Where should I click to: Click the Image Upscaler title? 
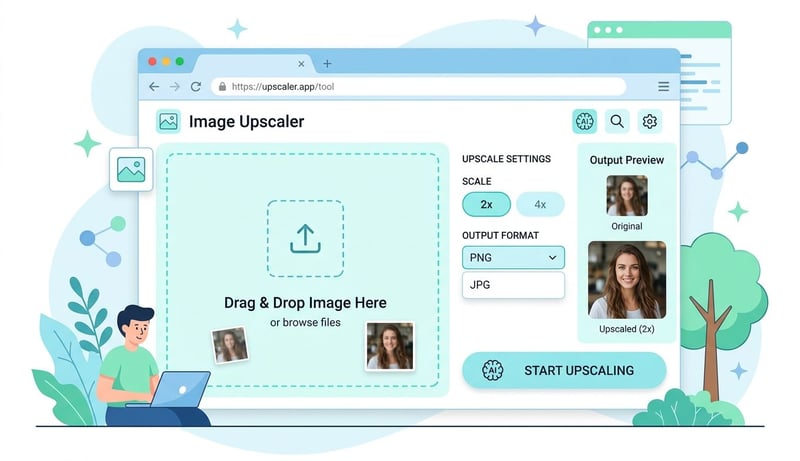(246, 122)
